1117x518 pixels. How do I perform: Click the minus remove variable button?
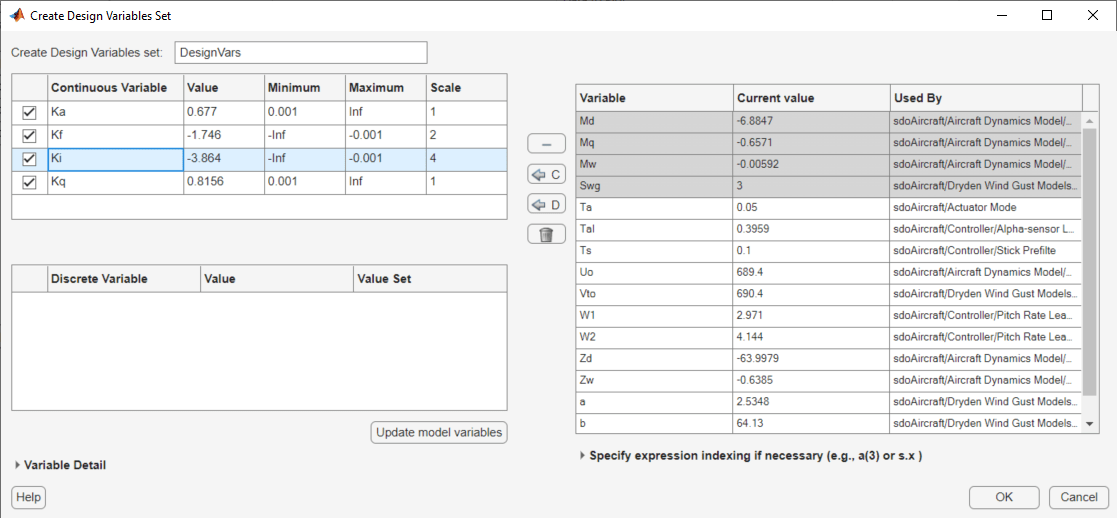546,145
